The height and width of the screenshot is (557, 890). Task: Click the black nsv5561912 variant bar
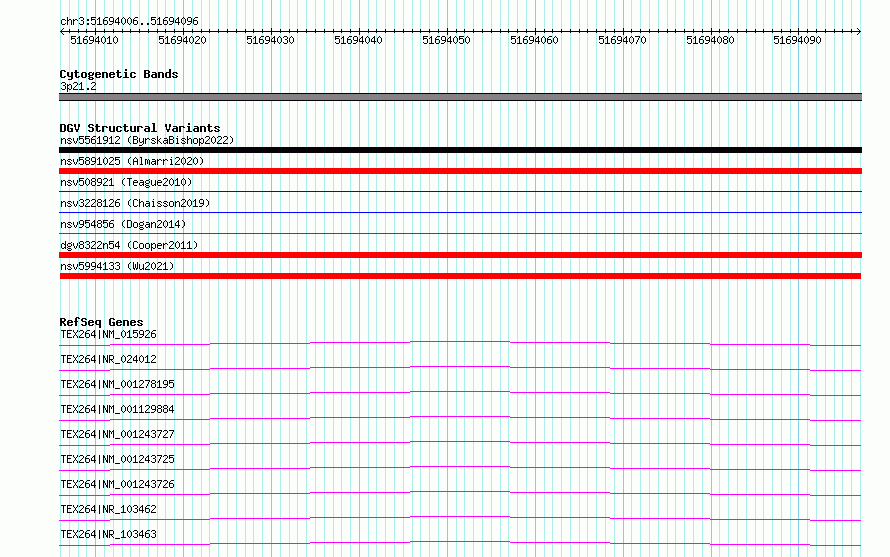click(460, 150)
